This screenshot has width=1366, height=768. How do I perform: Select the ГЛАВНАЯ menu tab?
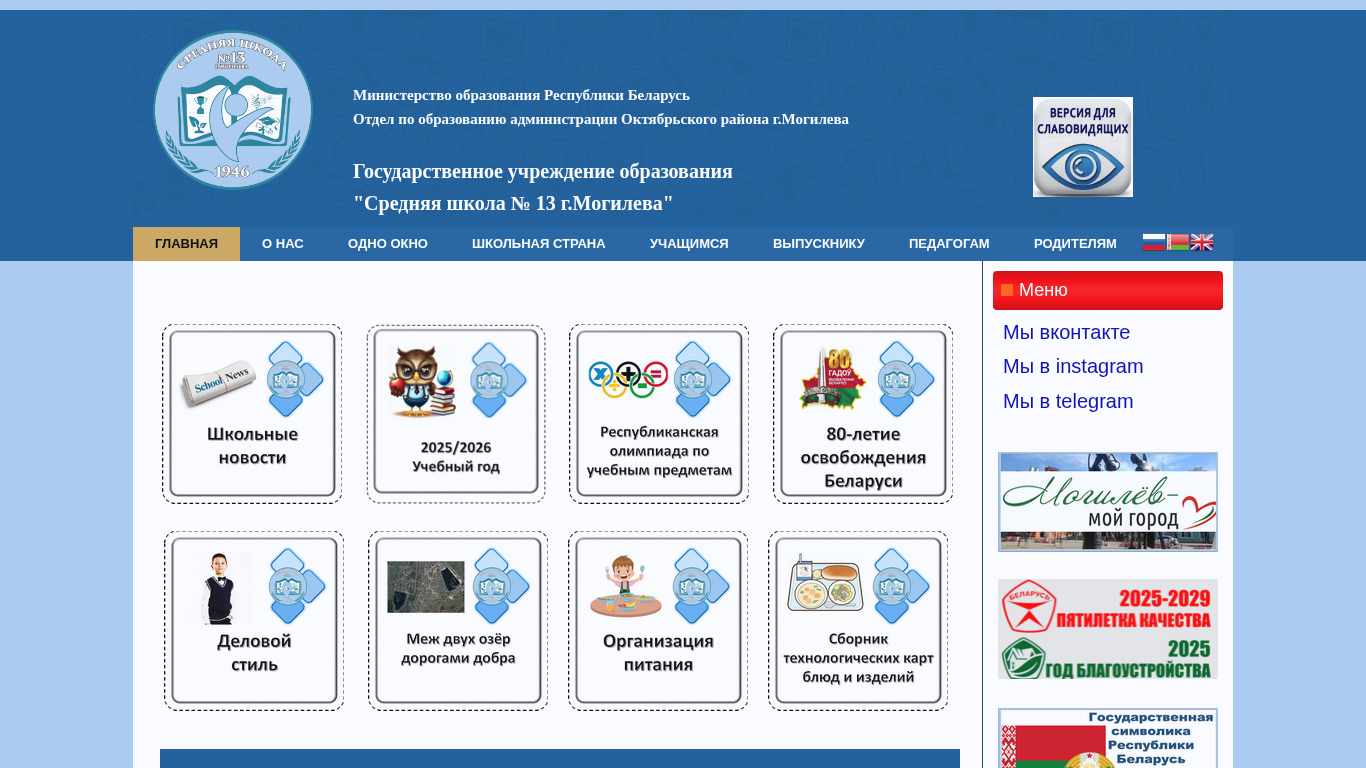point(186,244)
